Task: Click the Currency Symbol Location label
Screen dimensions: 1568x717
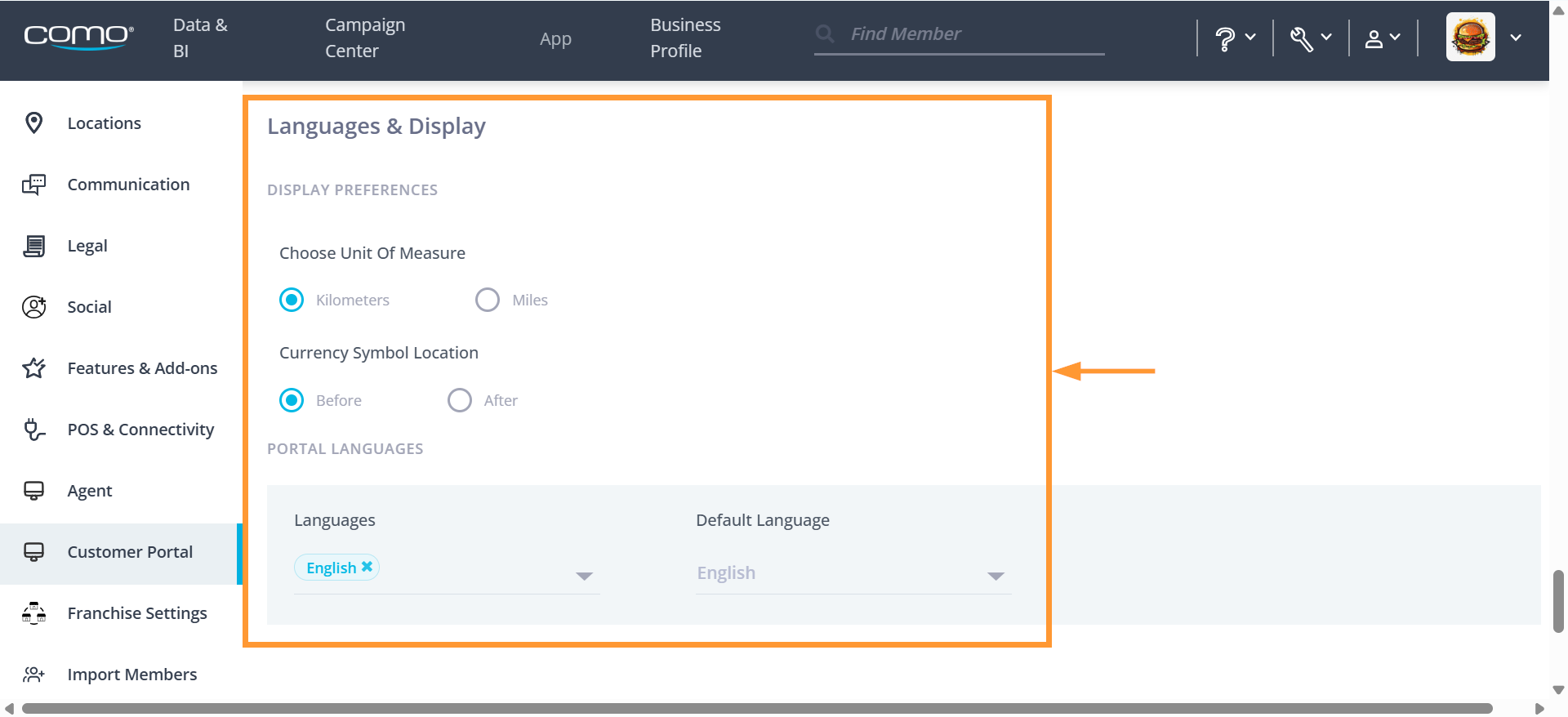Action: click(379, 353)
